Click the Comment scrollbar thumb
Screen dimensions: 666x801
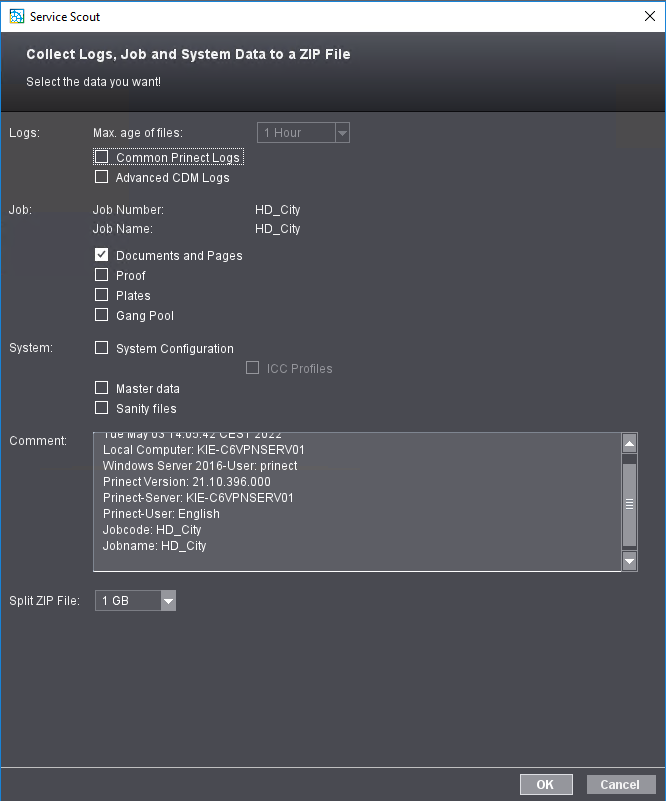629,505
